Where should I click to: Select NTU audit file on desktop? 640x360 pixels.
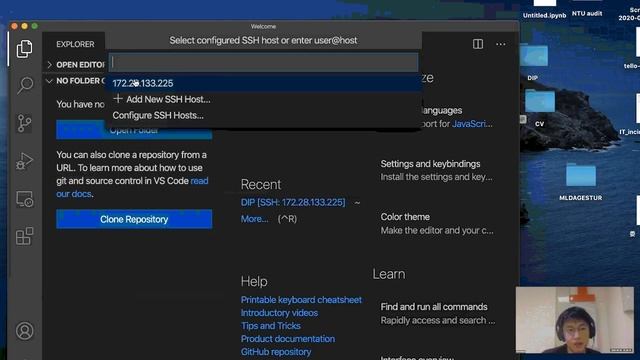(587, 8)
